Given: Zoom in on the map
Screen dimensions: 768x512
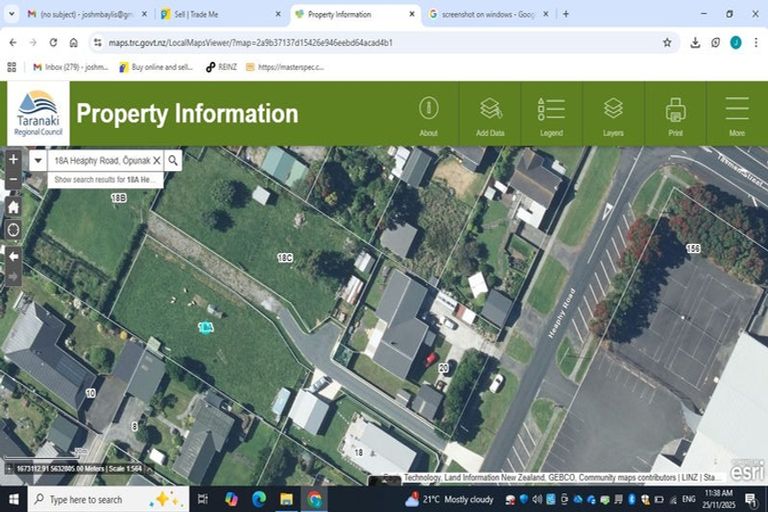Looking at the screenshot, I should point(13,159).
